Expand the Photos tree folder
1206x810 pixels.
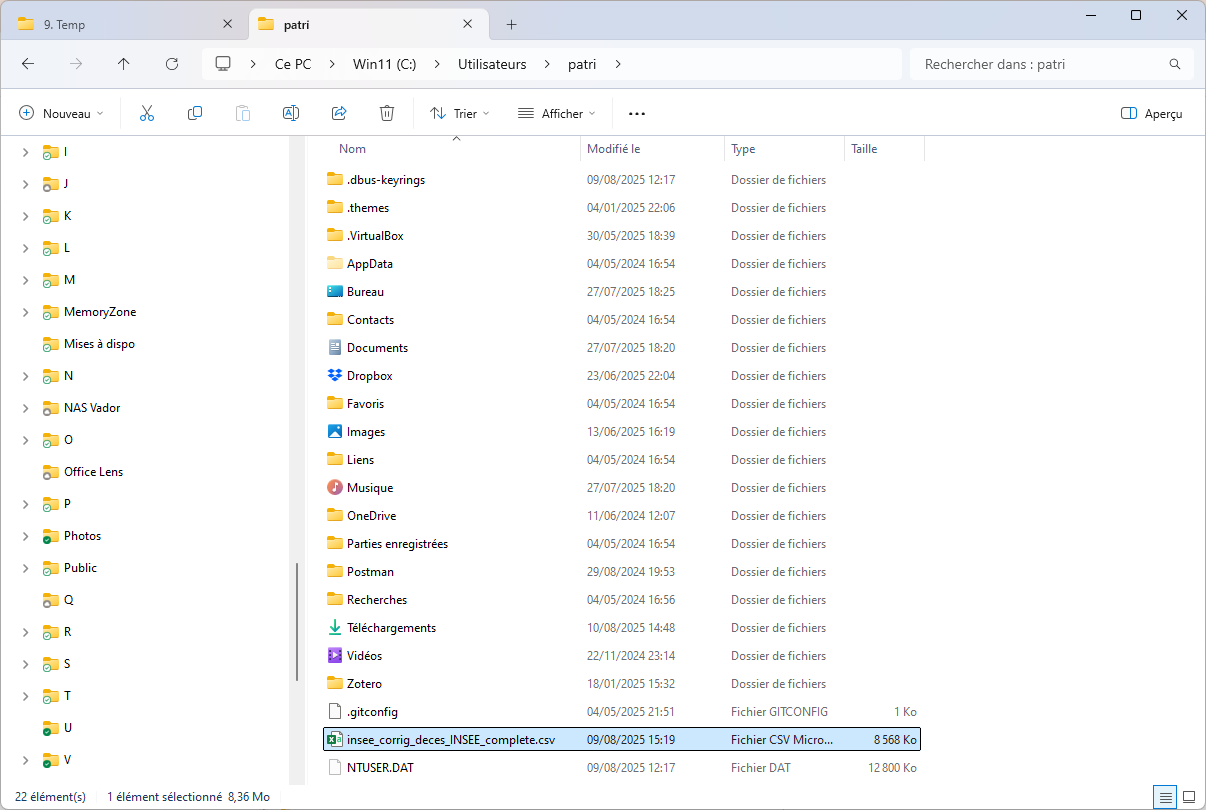pyautogui.click(x=25, y=536)
